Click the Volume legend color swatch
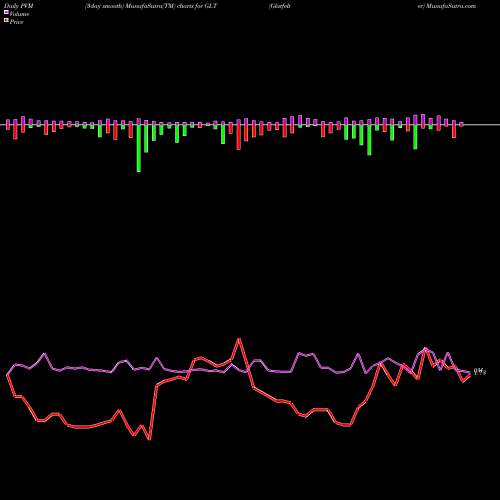 pos(6,12)
